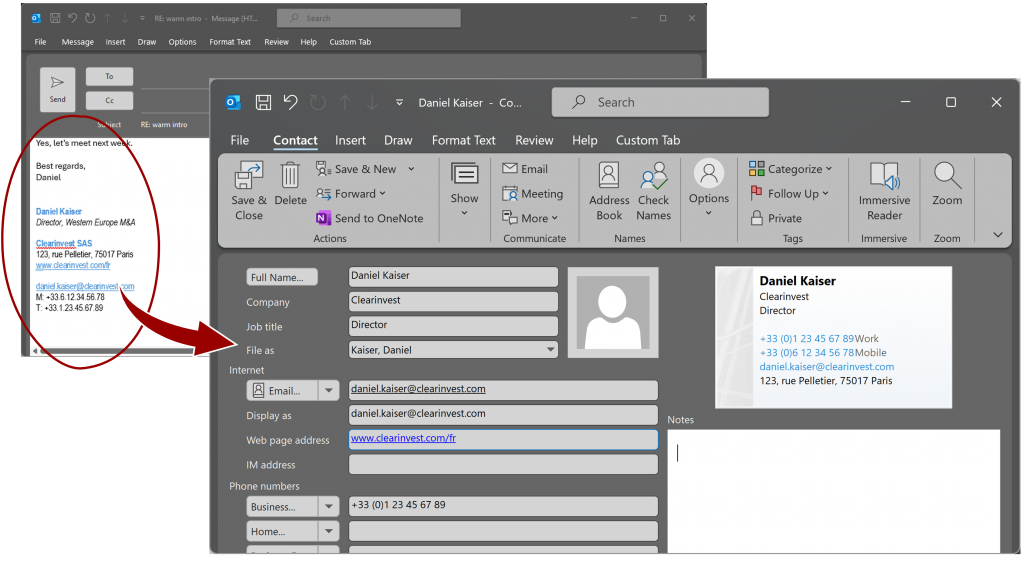Click the Zoom magnifier icon
Screen dimensions: 1024x576
click(947, 177)
